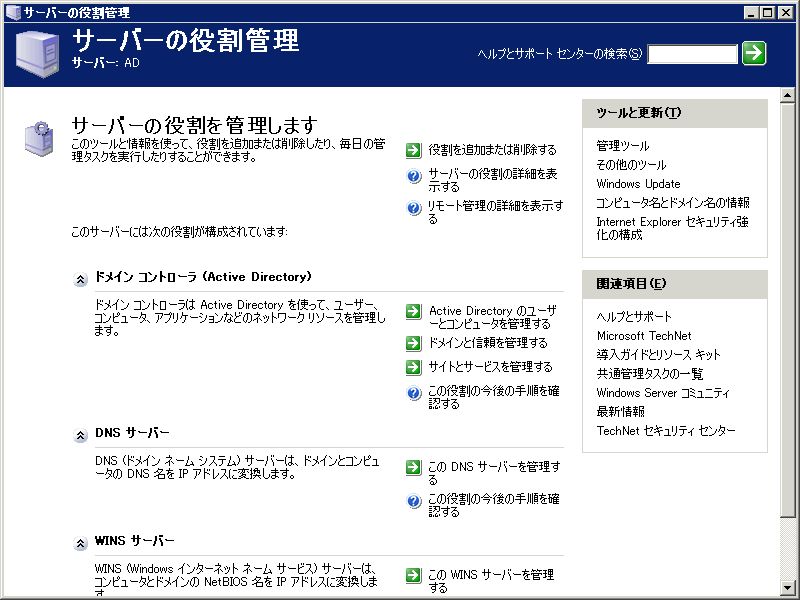Click the 関連項目(E) panel header
The width and height of the screenshot is (800, 600).
[674, 284]
